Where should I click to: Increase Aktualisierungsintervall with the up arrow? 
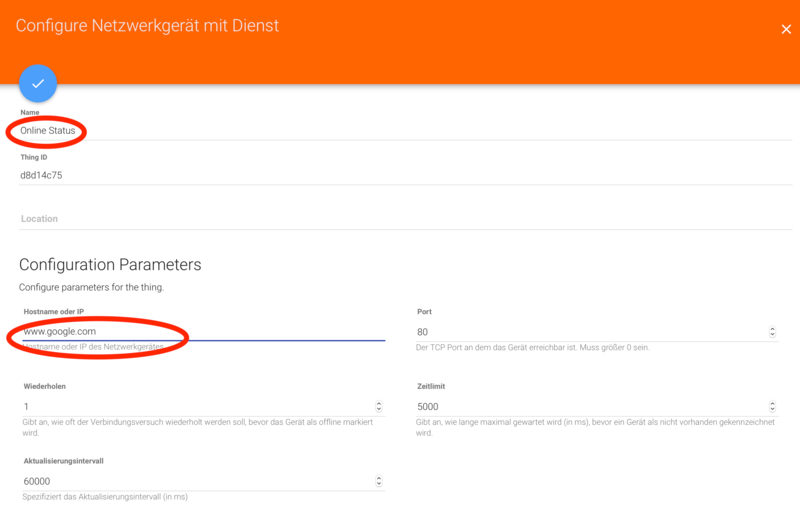(379, 477)
